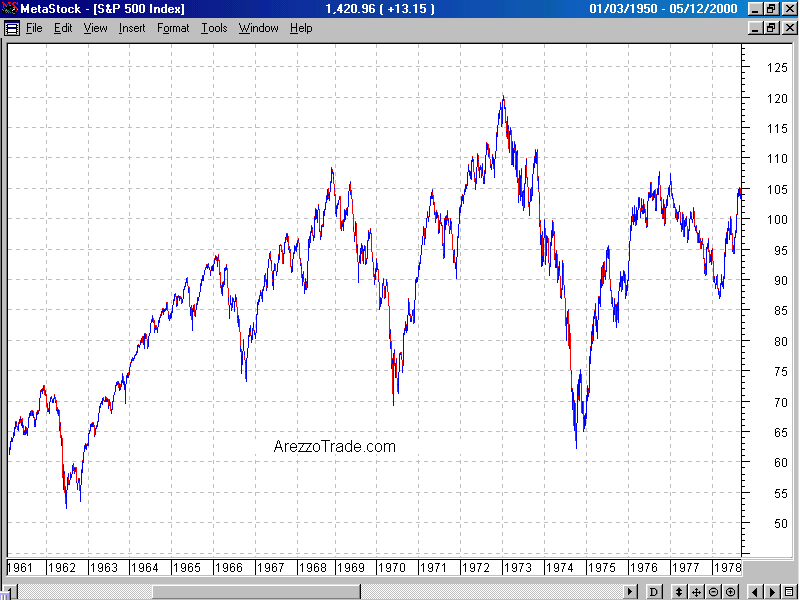Open the File menu

34,28
